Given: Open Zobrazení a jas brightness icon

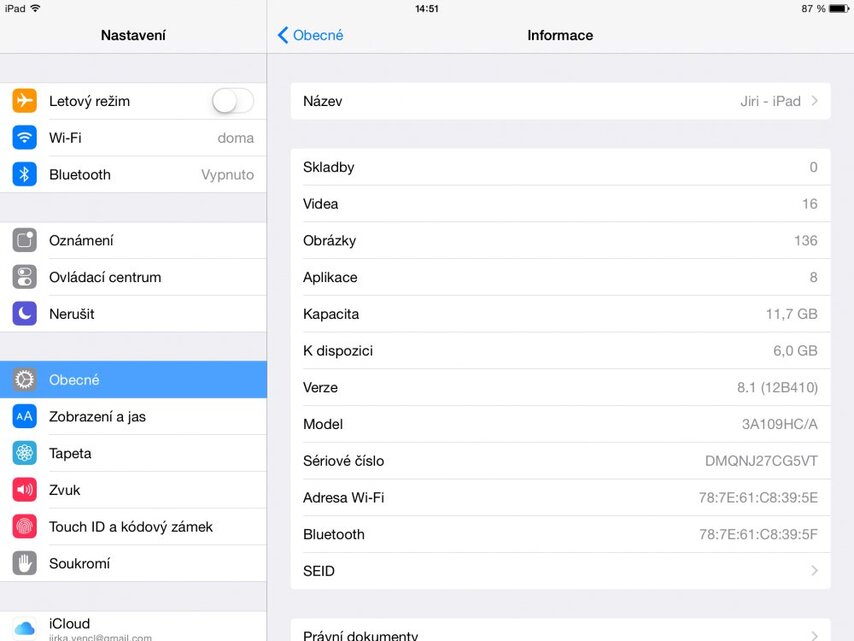Looking at the screenshot, I should pos(24,416).
